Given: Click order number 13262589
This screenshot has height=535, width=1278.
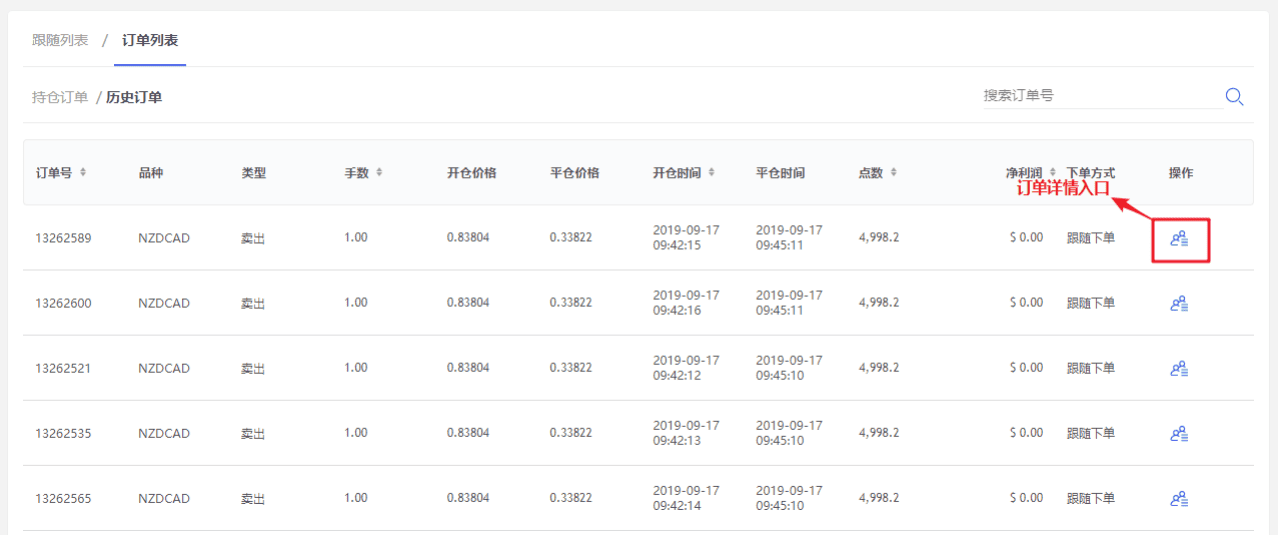Looking at the screenshot, I should (63, 238).
